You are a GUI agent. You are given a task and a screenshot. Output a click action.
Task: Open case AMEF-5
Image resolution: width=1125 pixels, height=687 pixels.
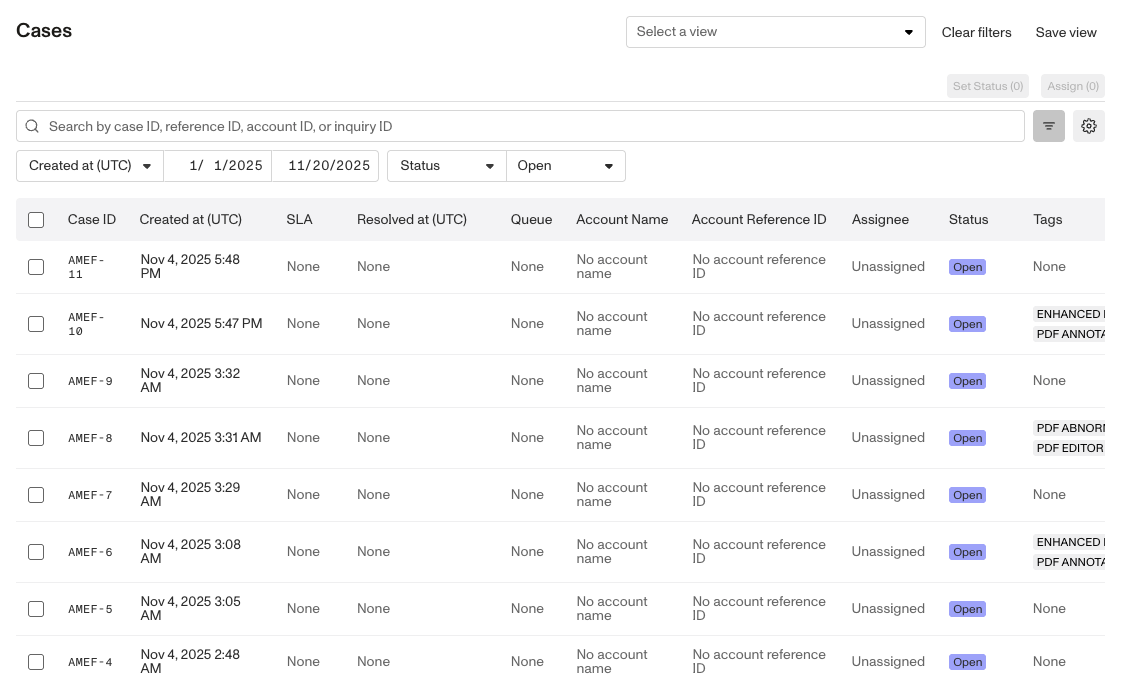[x=90, y=609]
